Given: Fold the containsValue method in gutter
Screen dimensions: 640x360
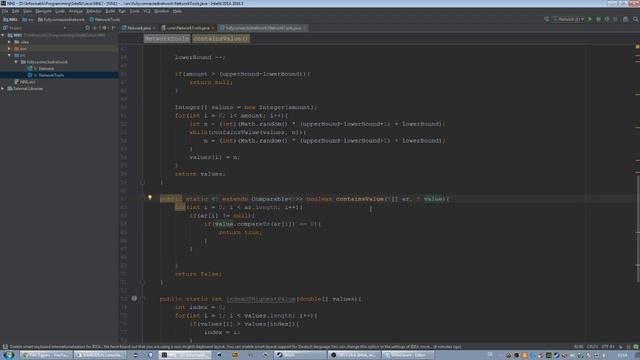Looking at the screenshot, I should 143,199.
